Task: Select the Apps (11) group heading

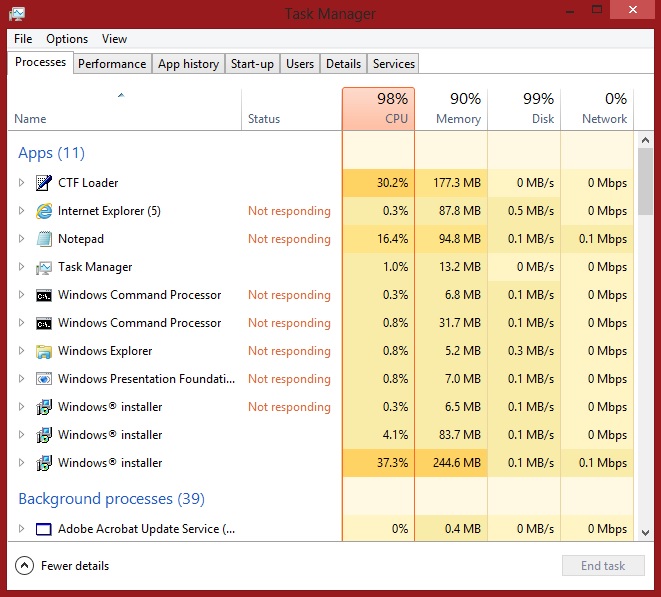Action: [x=51, y=153]
